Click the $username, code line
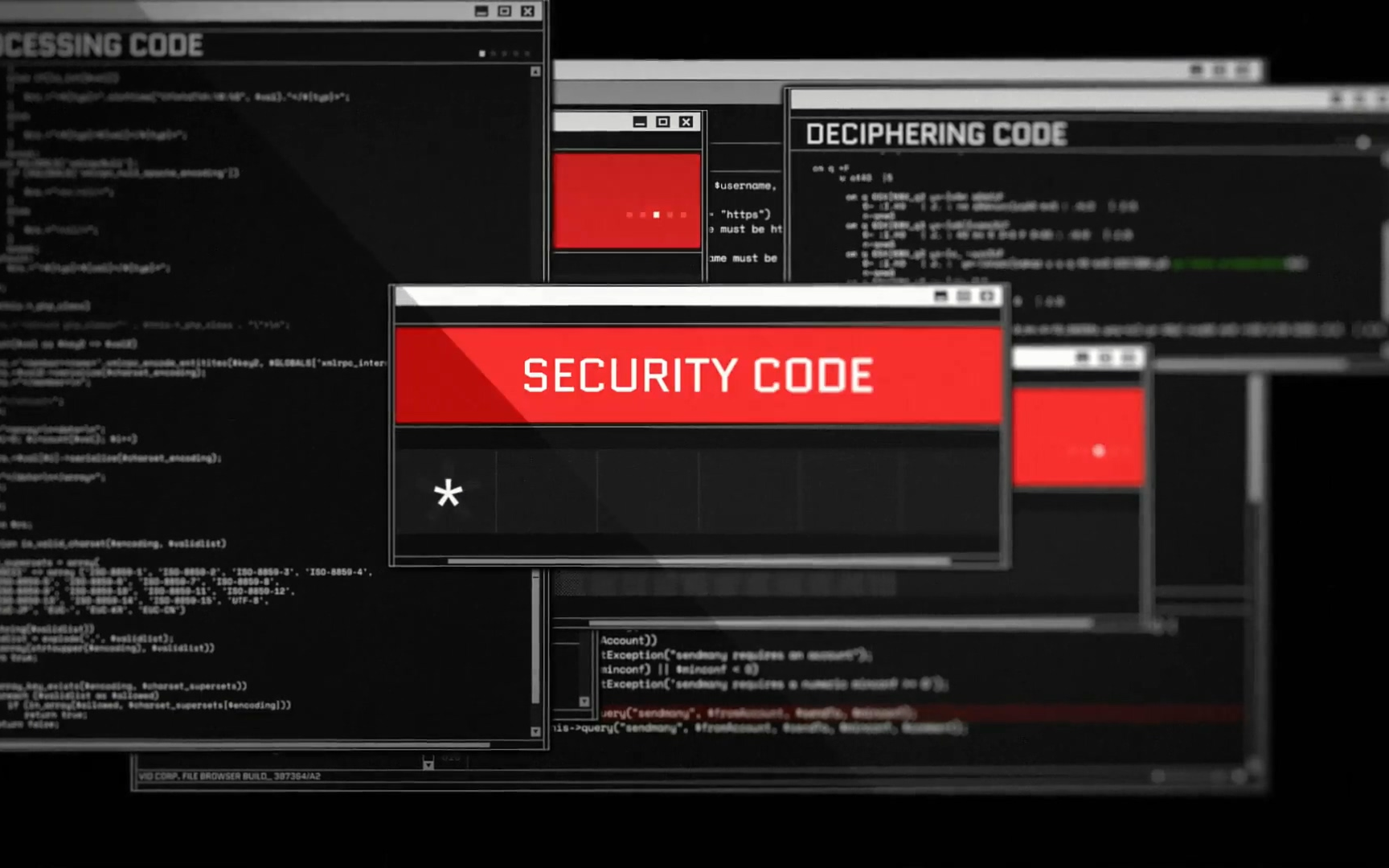Screen dimensions: 1389x868 [x=745, y=186]
